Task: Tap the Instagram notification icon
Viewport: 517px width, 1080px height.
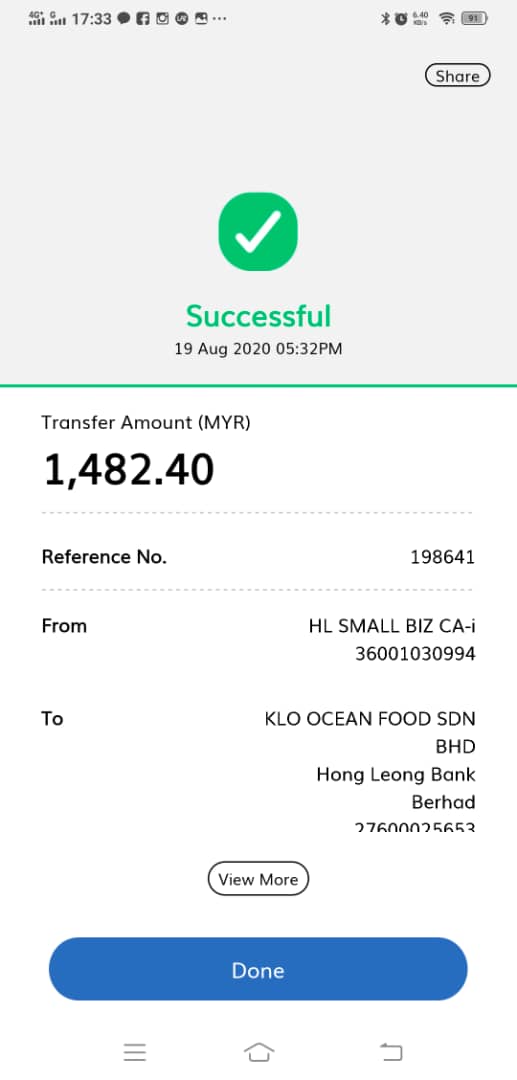Action: [162, 19]
